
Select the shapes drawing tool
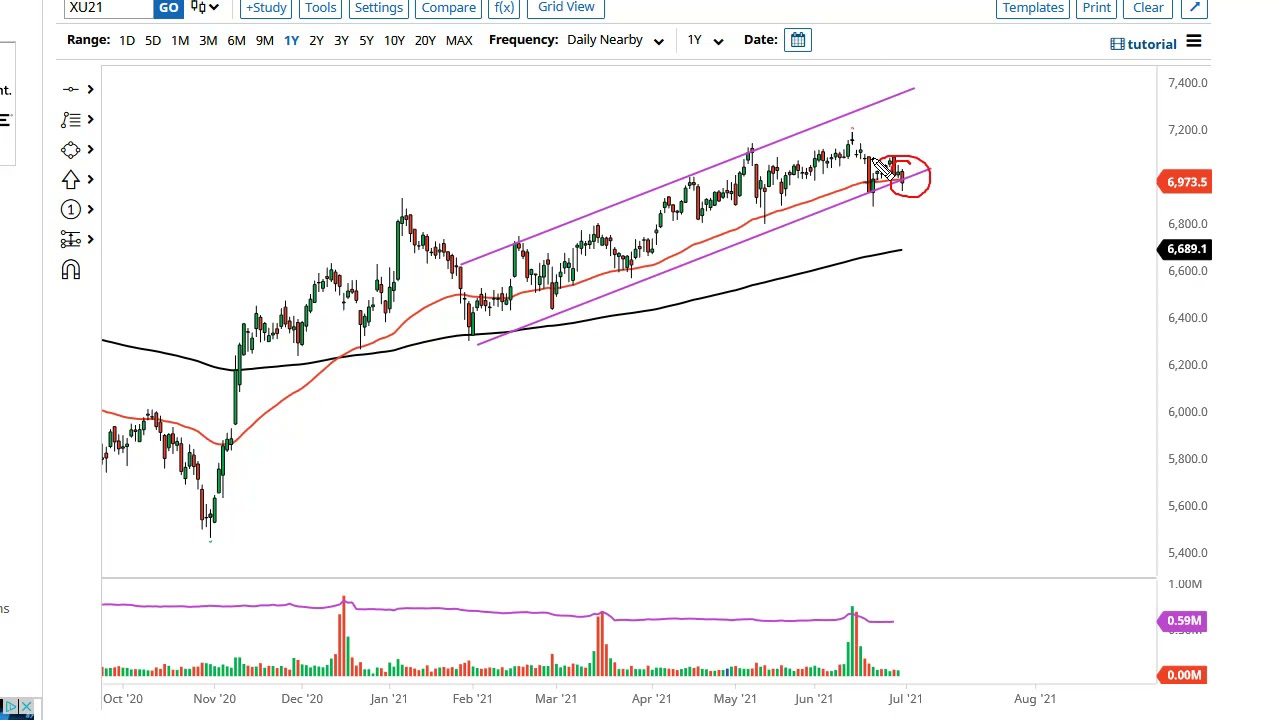[70, 149]
